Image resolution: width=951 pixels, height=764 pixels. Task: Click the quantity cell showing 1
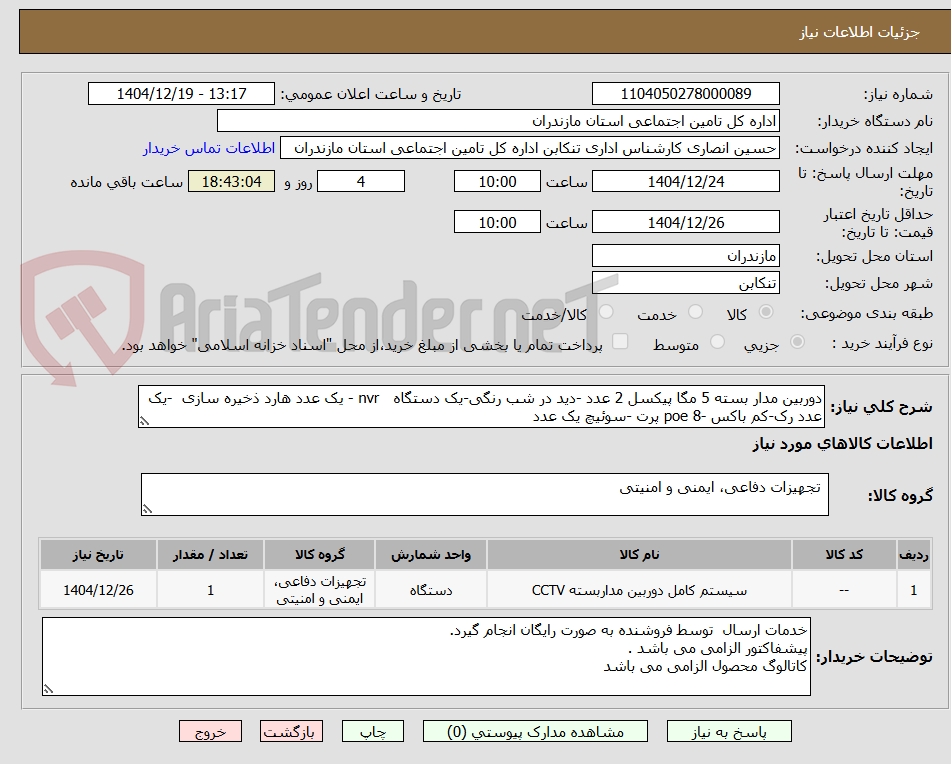(x=210, y=590)
